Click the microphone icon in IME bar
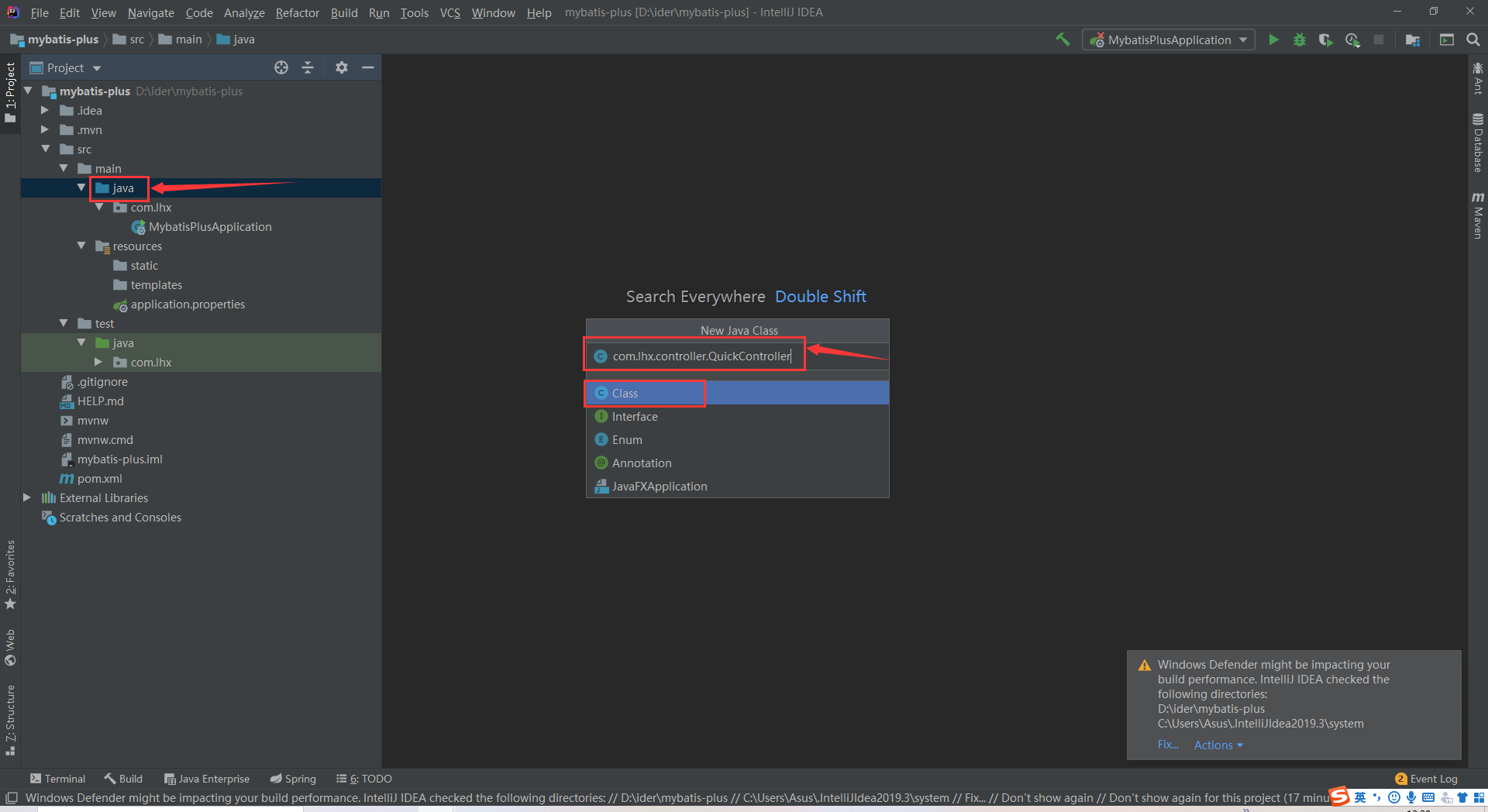Screen dimensions: 1488x812 coord(1411,797)
